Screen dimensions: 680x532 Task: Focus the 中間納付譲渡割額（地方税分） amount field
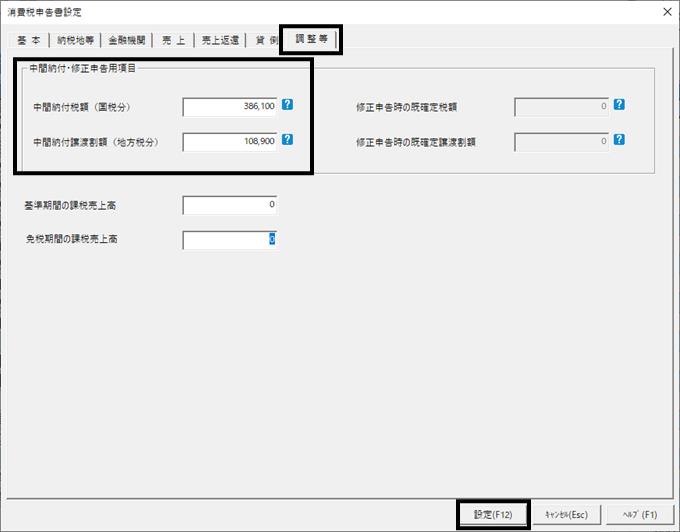pos(230,142)
